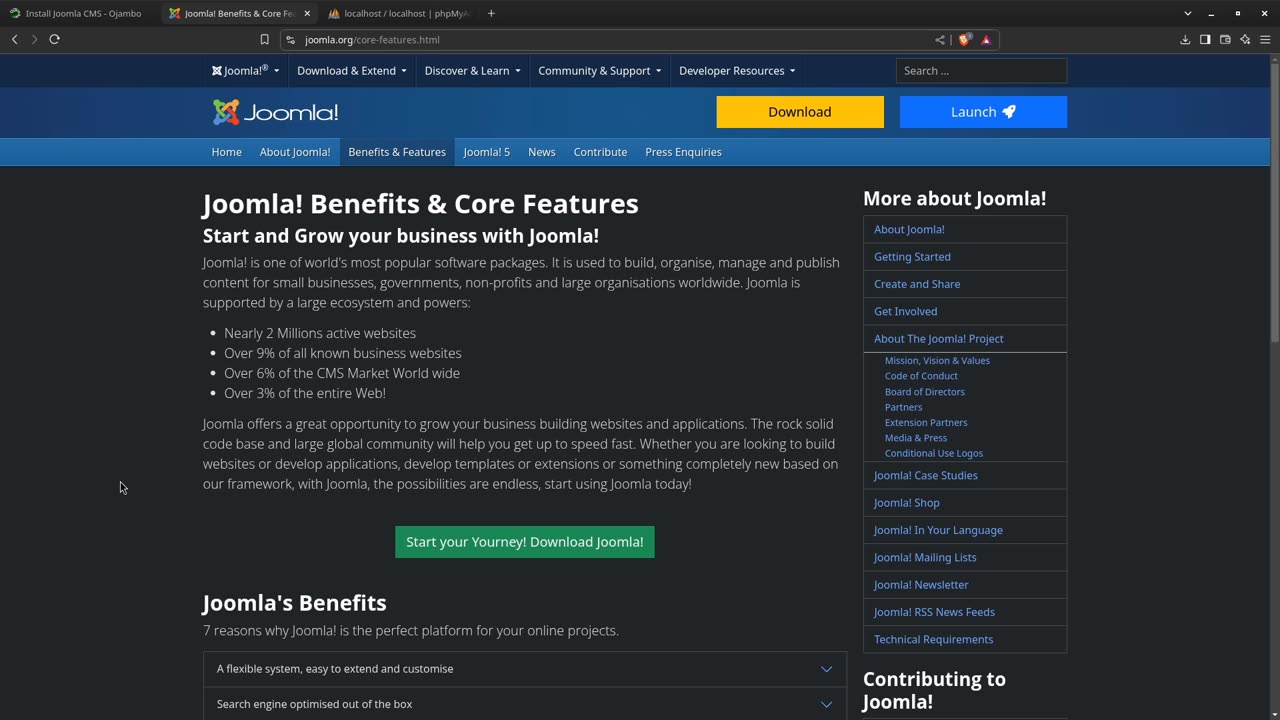The height and width of the screenshot is (720, 1280).
Task: Click 'Start your Yourney! Download Joomla!' button
Action: [525, 542]
